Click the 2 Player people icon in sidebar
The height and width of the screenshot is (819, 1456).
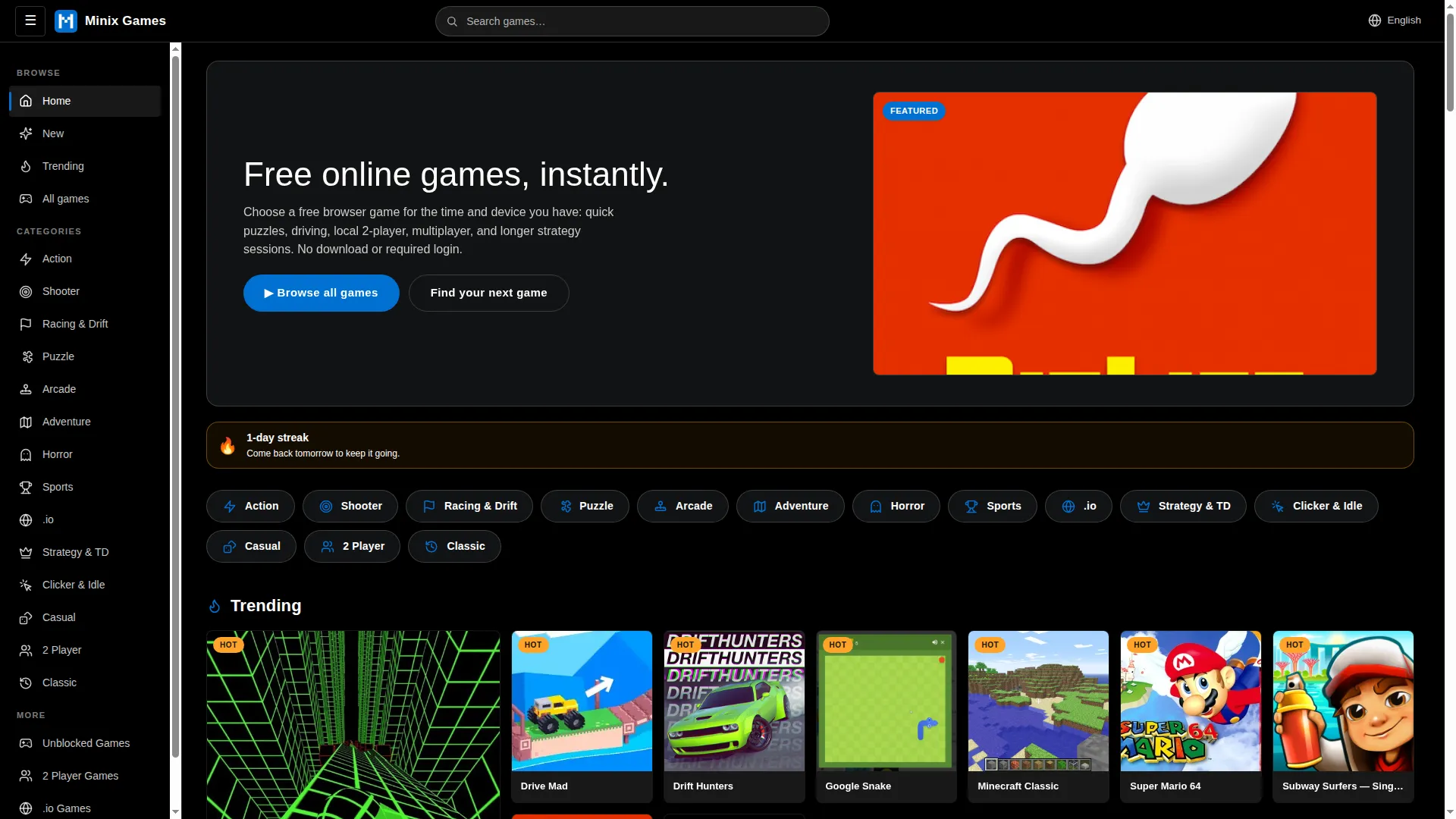click(x=26, y=650)
